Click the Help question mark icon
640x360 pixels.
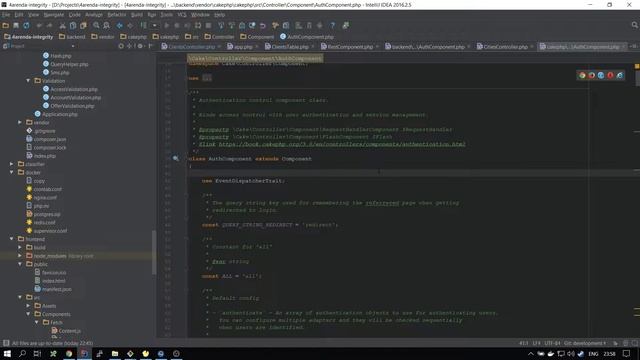click(x=333, y=25)
